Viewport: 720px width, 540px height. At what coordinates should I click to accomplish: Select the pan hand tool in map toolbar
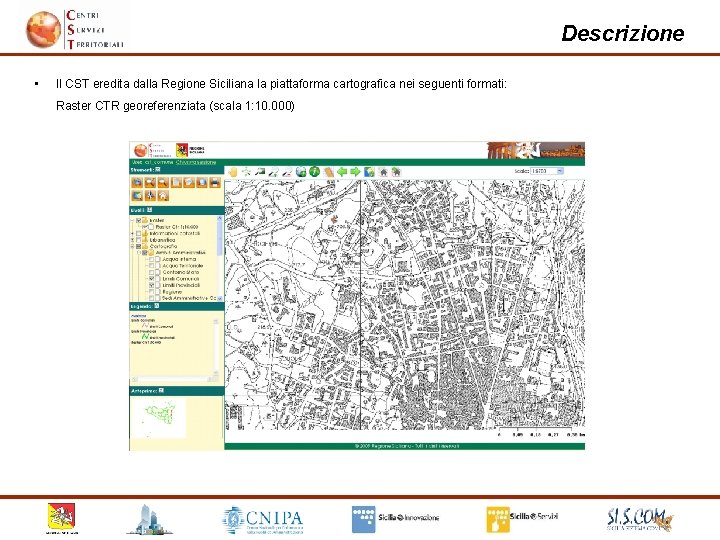[x=233, y=172]
